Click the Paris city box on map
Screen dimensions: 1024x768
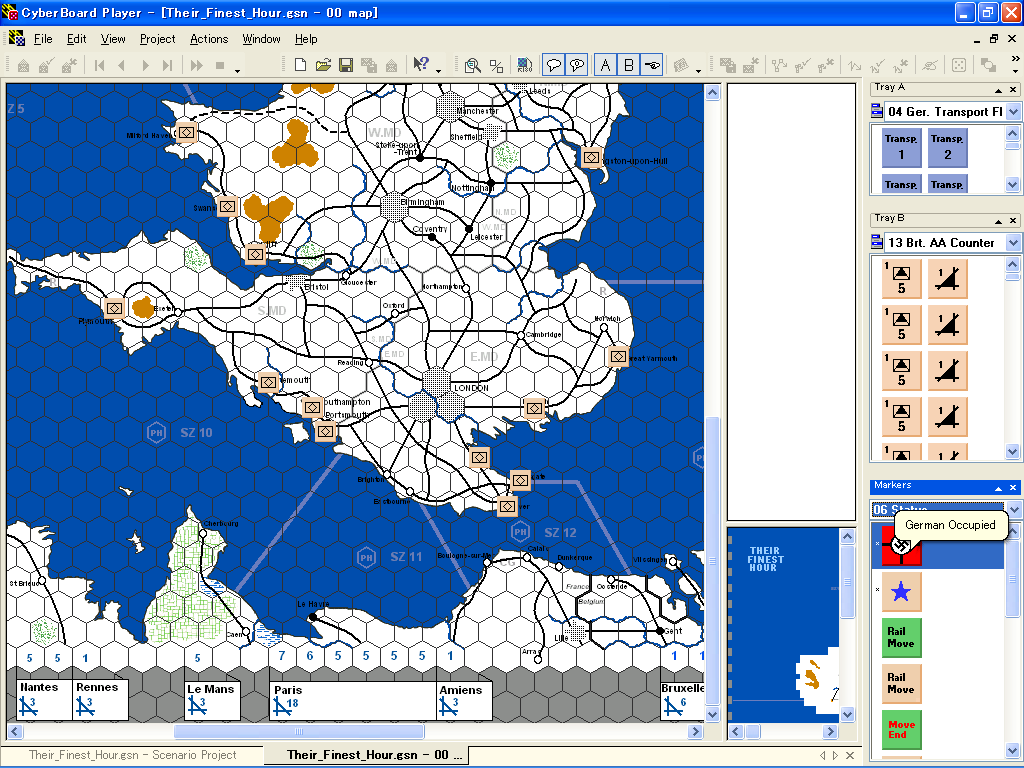tap(353, 701)
